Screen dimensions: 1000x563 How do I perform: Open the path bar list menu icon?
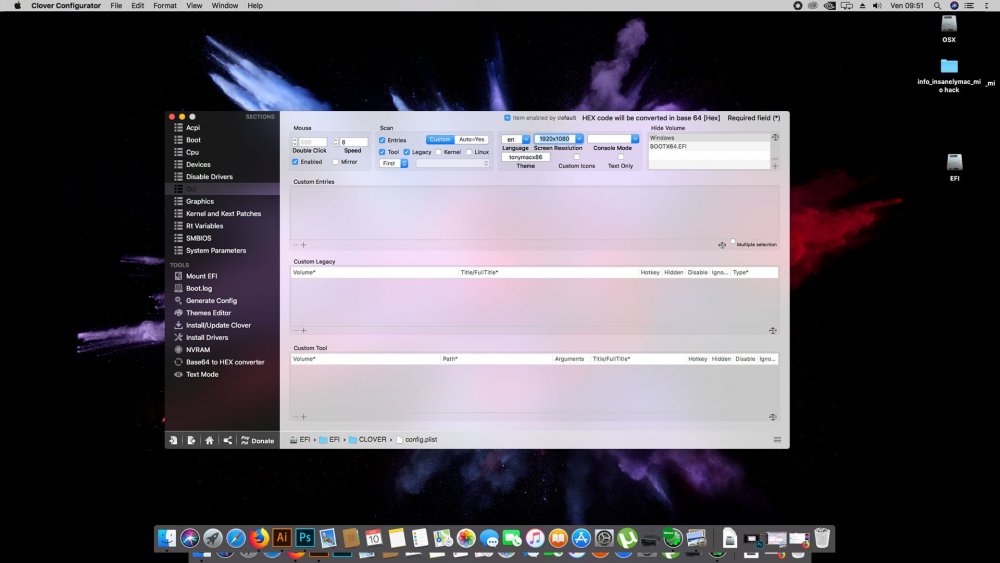click(x=777, y=440)
